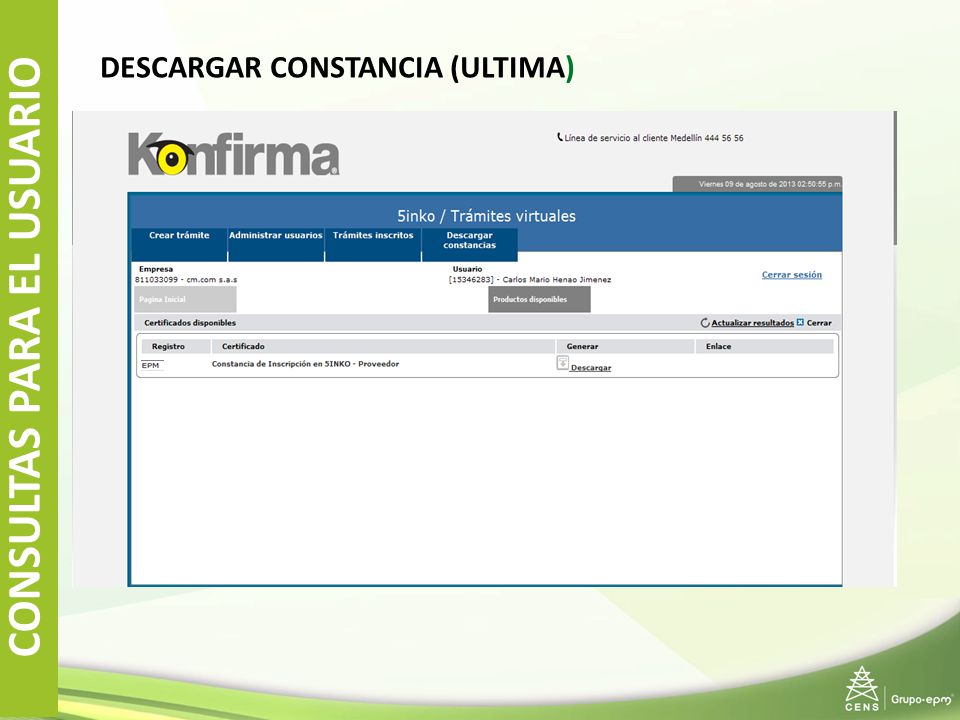Click the Generar column header
Image resolution: width=960 pixels, height=720 pixels.
click(x=625, y=347)
